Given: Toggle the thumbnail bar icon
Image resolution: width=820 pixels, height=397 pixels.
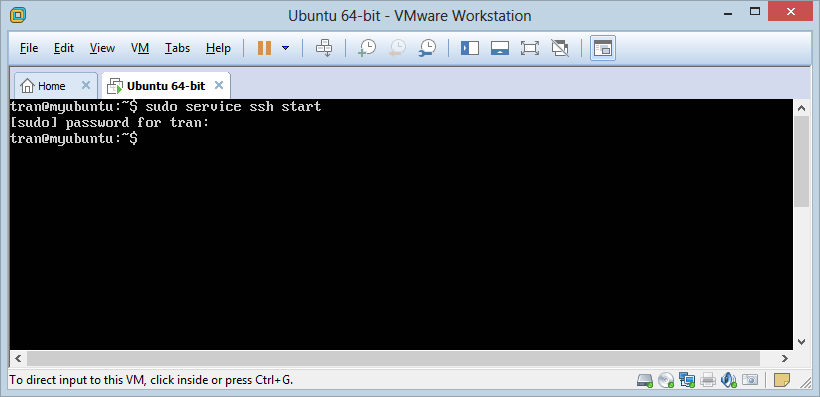Looking at the screenshot, I should pos(500,48).
